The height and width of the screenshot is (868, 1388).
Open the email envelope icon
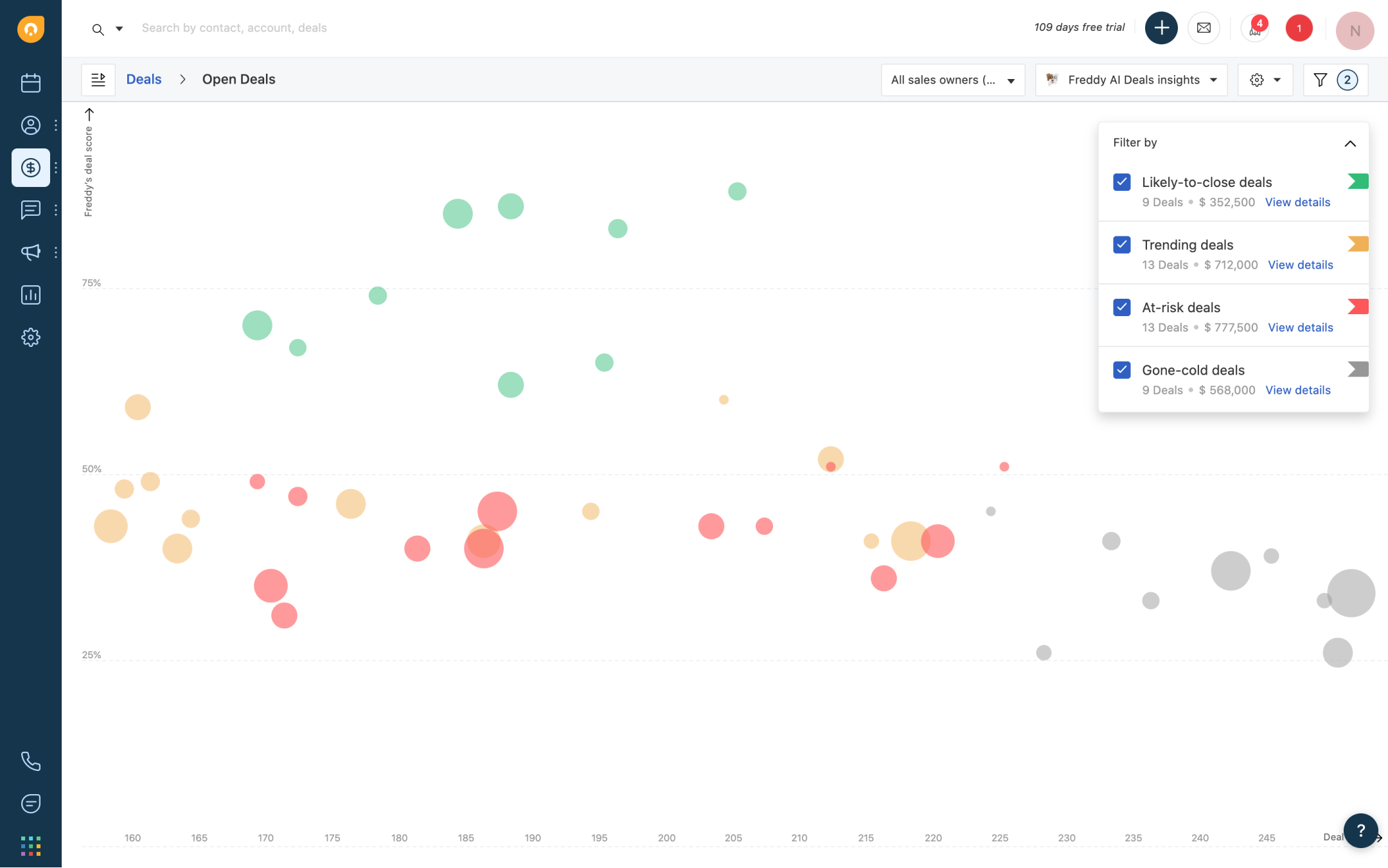pyautogui.click(x=1204, y=28)
